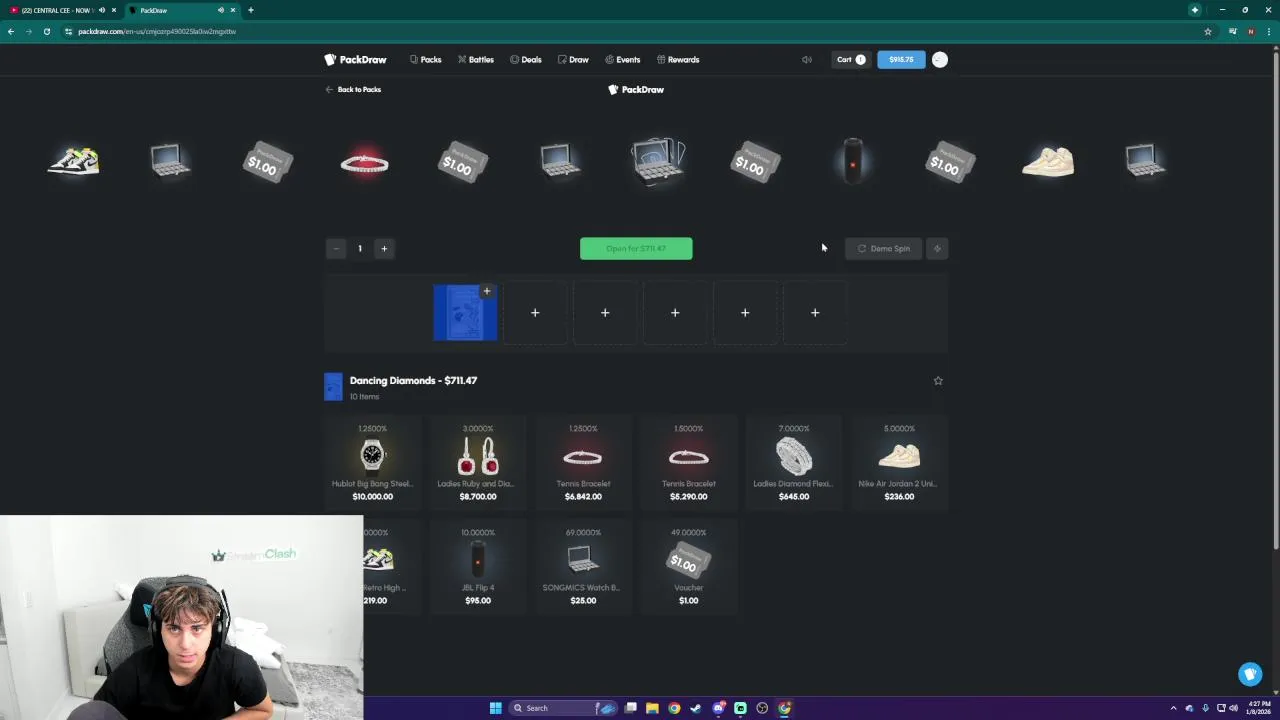Show hidden system tray icons

click(x=1175, y=708)
